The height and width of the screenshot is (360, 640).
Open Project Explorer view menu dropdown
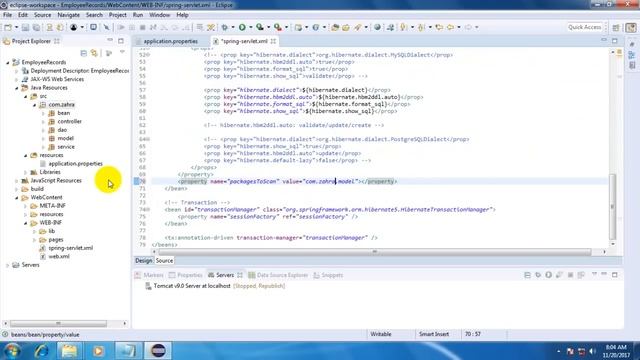(122, 53)
